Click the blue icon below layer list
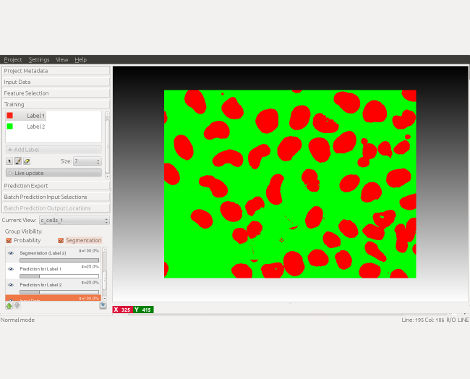This screenshot has width=470, height=379. tap(103, 305)
